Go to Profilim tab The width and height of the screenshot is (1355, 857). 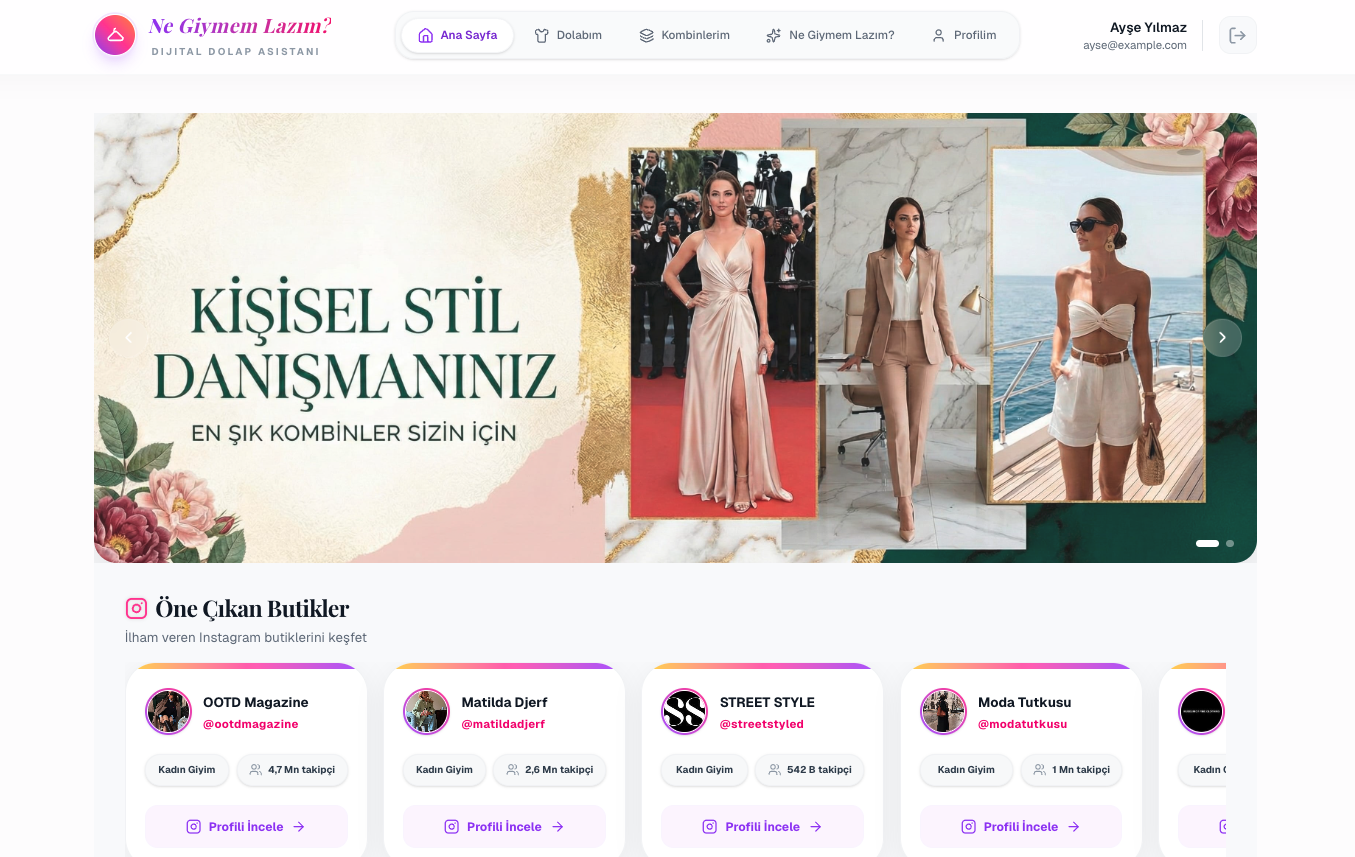click(x=964, y=35)
